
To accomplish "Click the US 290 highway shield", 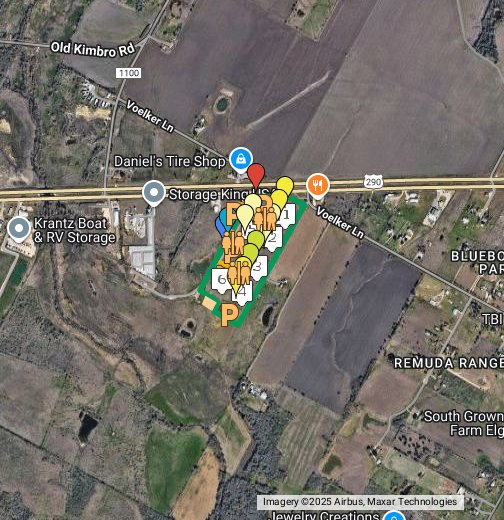I will pyautogui.click(x=373, y=182).
